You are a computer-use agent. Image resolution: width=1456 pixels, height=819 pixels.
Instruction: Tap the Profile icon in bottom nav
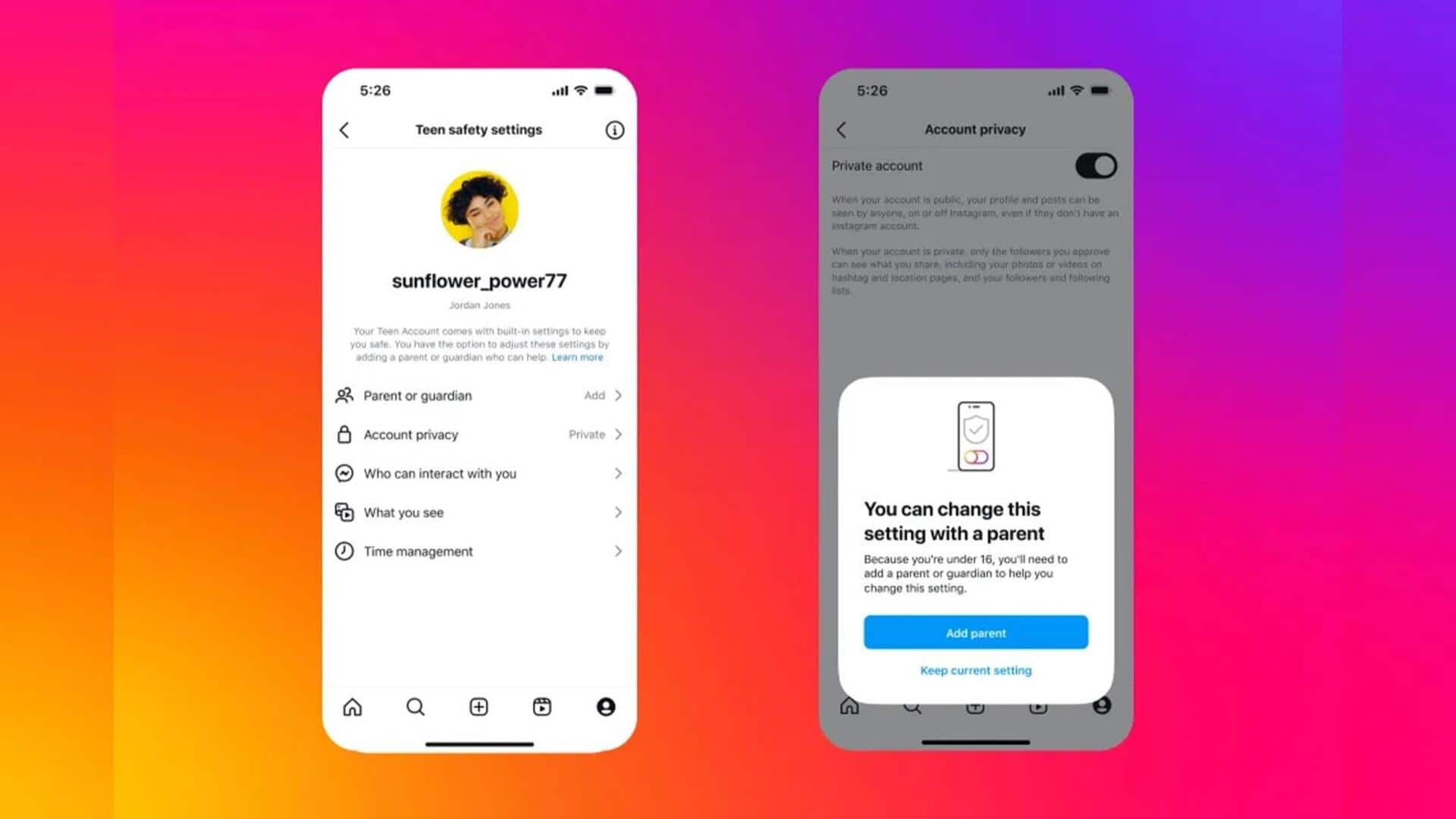[605, 707]
